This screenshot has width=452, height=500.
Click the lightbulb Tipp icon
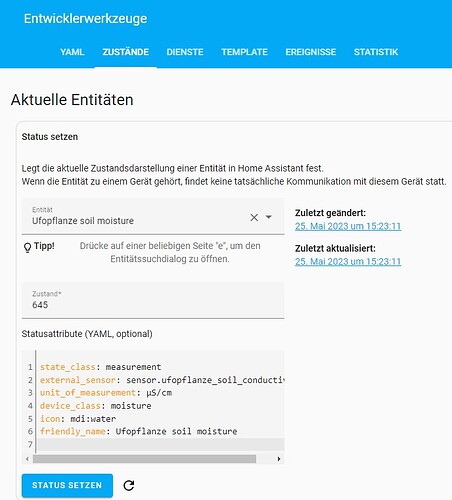point(27,247)
